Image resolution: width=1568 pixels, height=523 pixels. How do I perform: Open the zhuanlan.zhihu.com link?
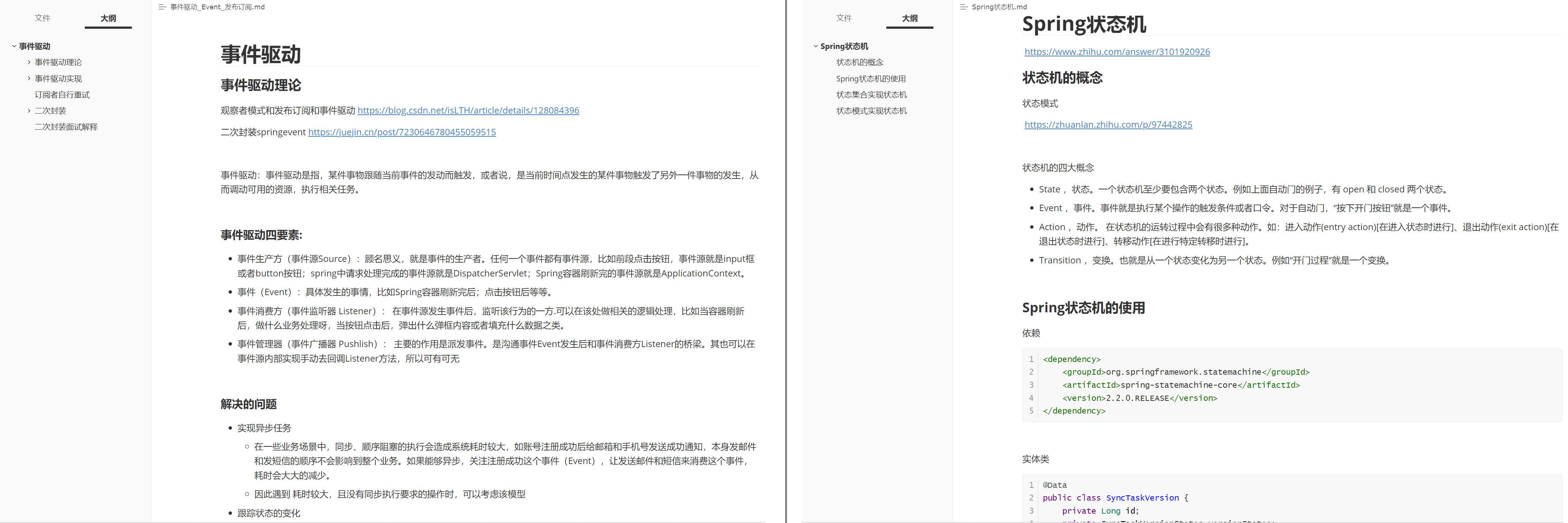coord(1108,125)
